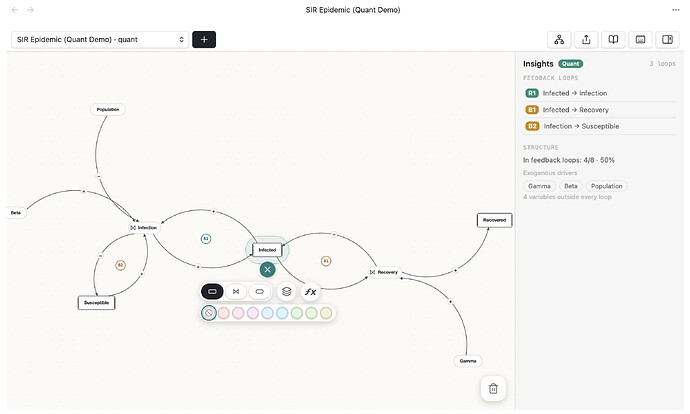Viewport: 690px width, 414px height.
Task: Click the hierarchy layout icon in top toolbar
Action: 559,40
